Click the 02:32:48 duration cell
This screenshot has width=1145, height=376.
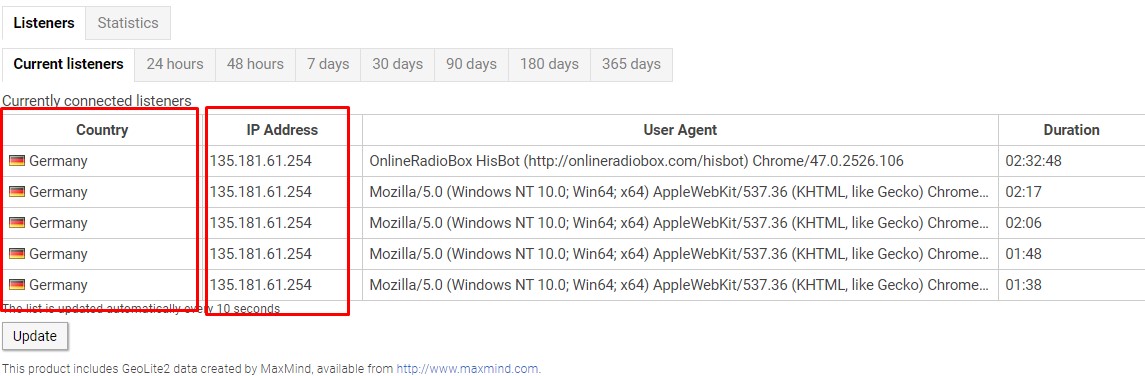[x=1071, y=161]
